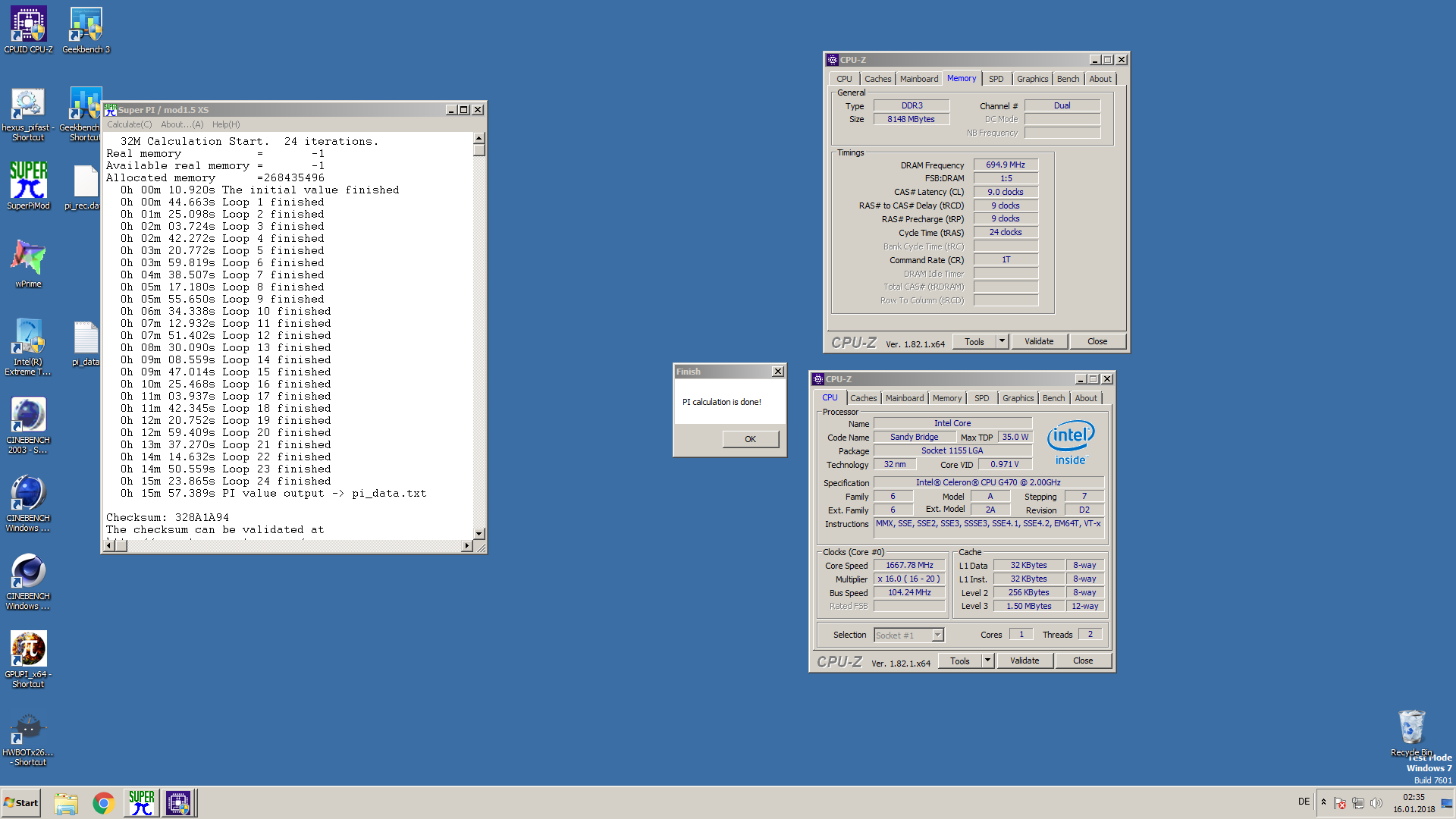Open the pi_data file icon
This screenshot has width=1456, height=819.
[85, 344]
